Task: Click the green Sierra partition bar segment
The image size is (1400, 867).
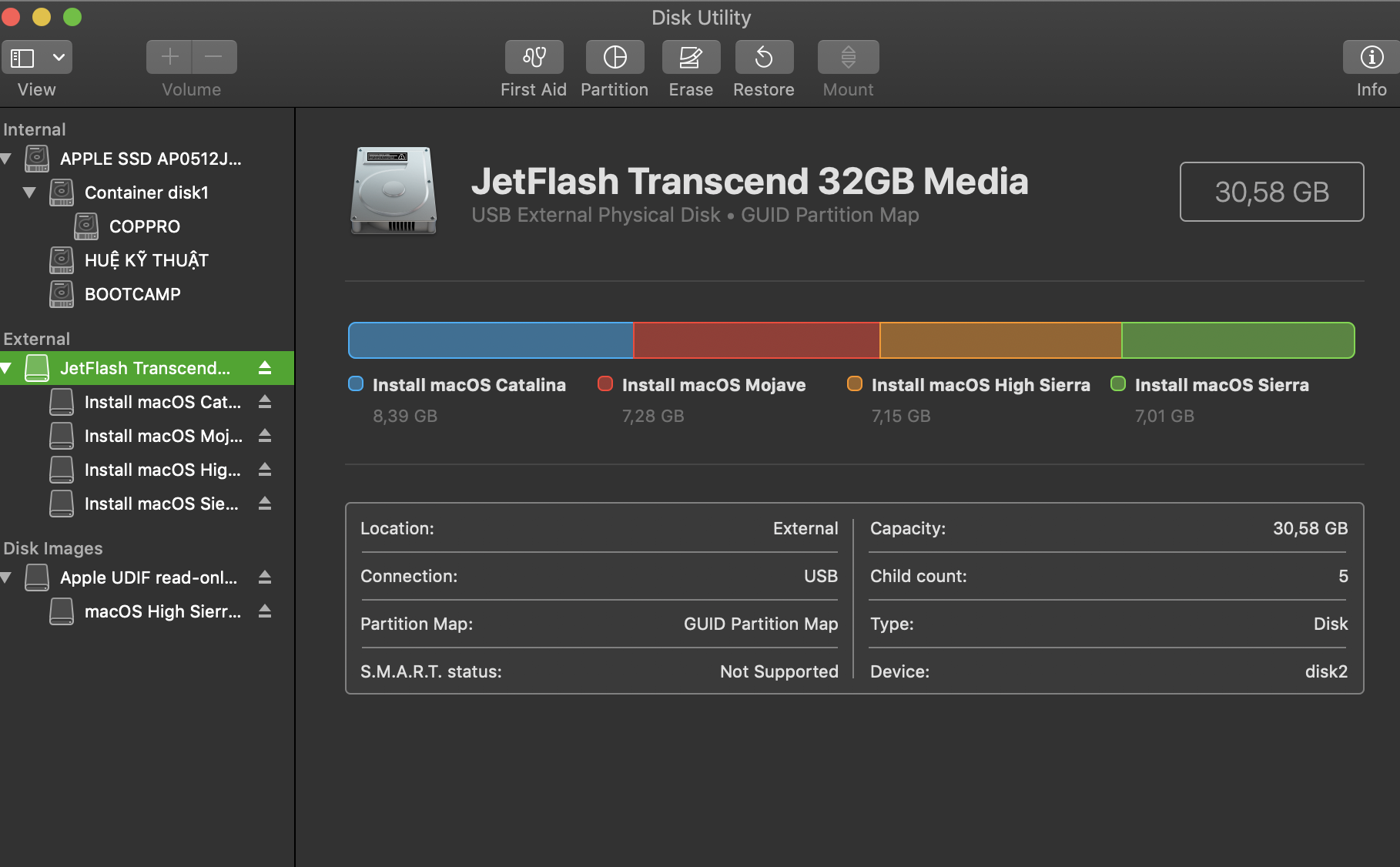Action: pos(1238,340)
